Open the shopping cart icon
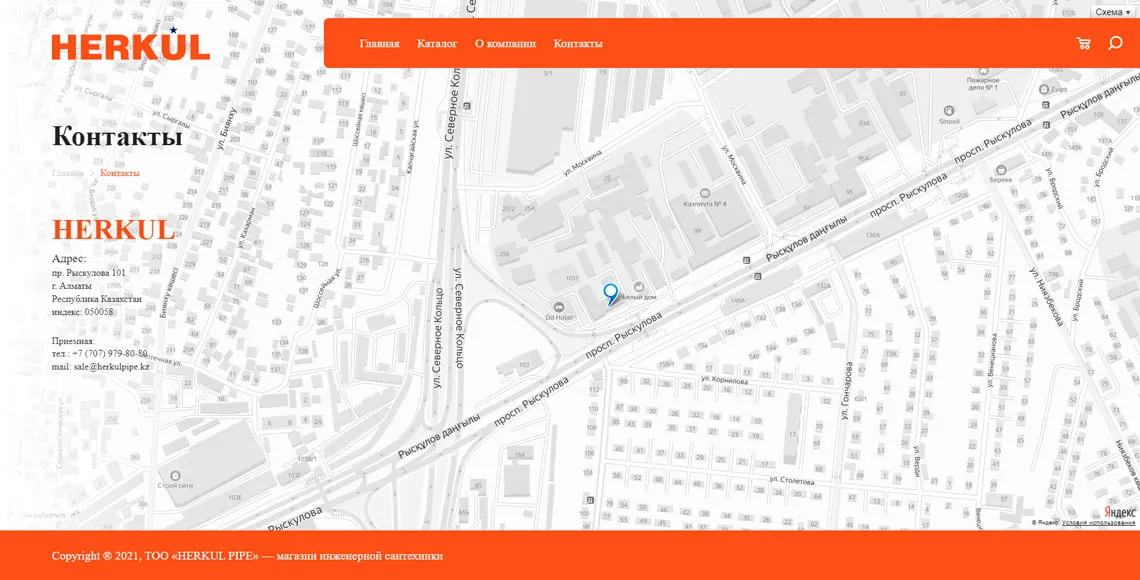This screenshot has height=580, width=1140. click(x=1083, y=43)
